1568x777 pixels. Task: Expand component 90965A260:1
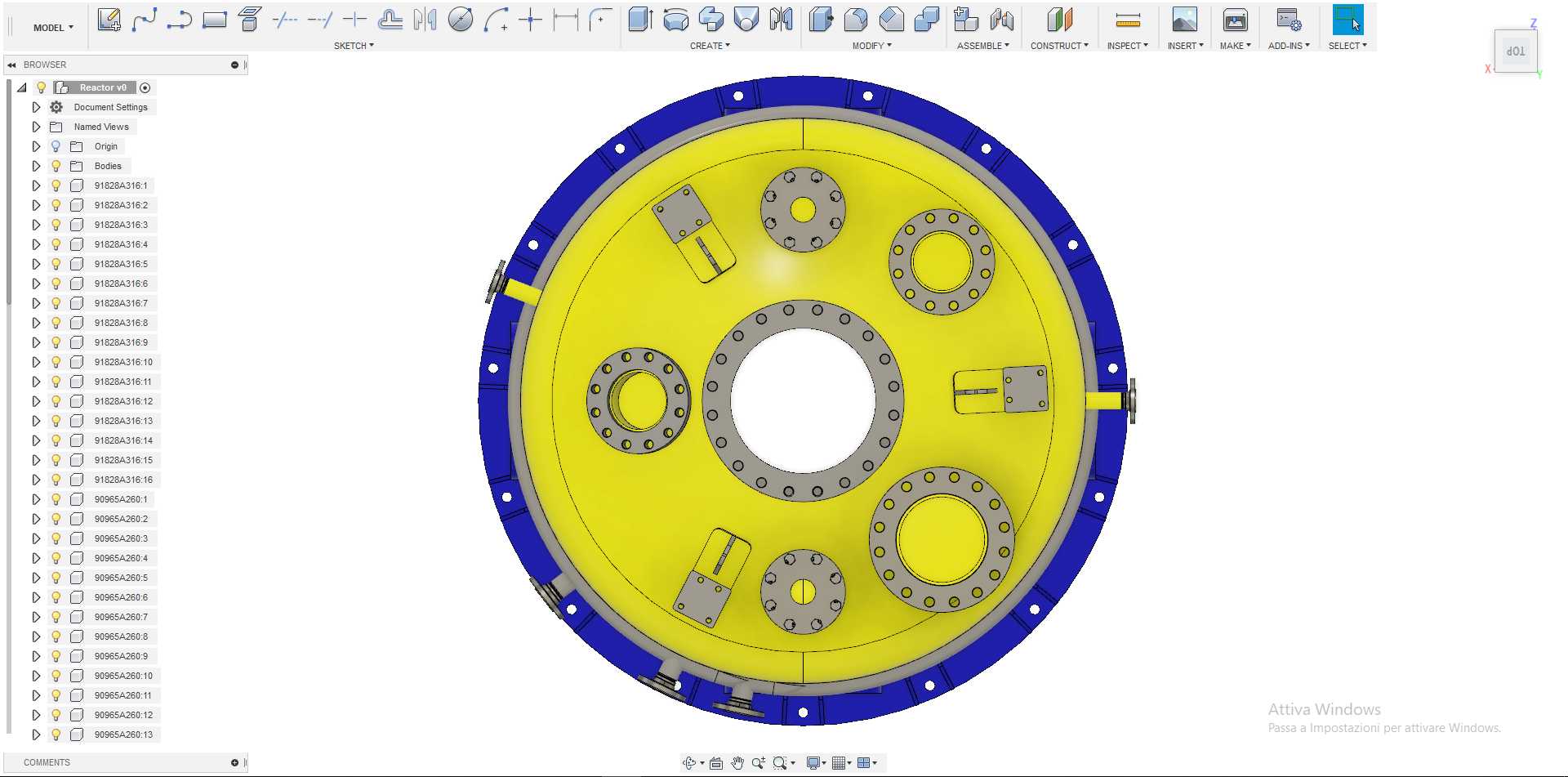pos(36,499)
